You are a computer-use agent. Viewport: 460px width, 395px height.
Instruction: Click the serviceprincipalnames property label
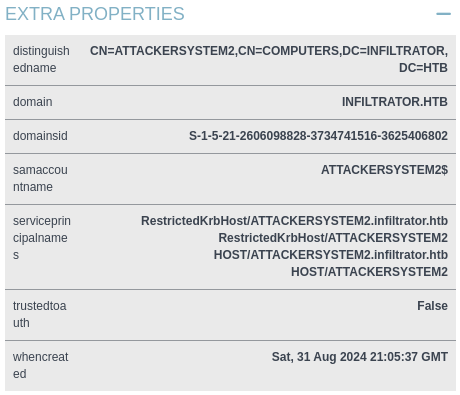coord(42,238)
